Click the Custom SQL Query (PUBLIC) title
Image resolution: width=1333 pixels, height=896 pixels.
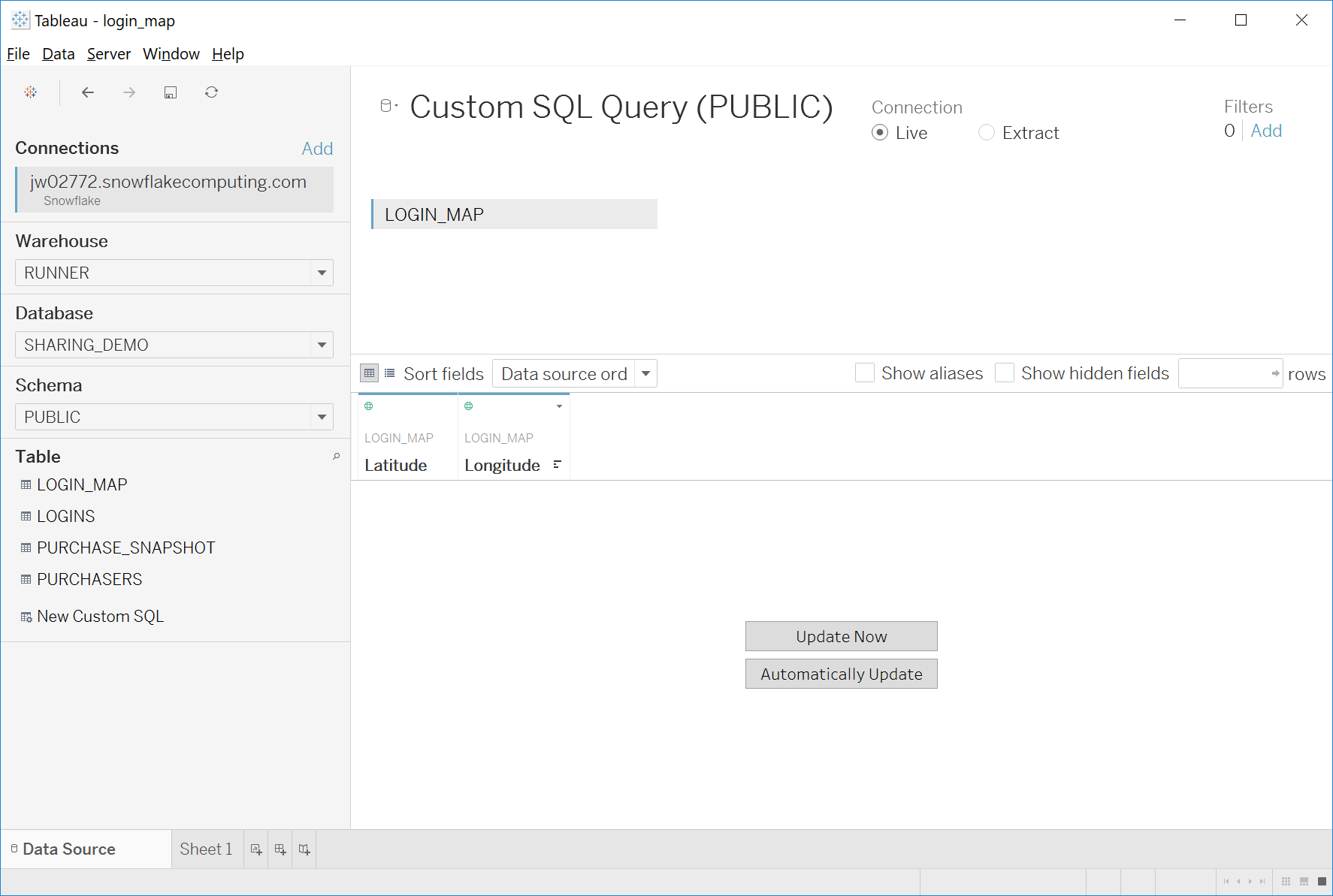621,107
